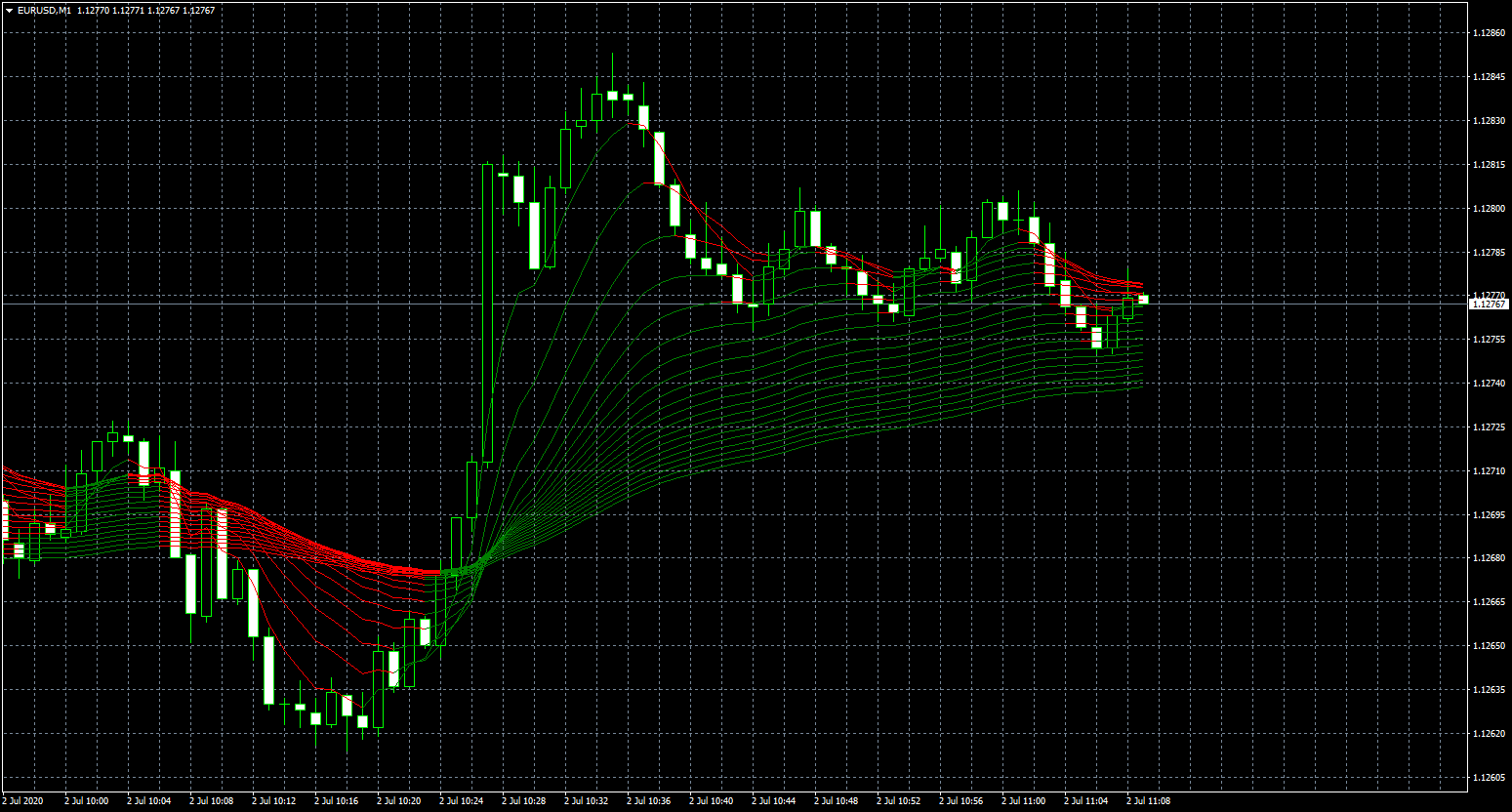Click the 1.12680 price scale label
The image size is (1512, 812).
(x=1488, y=558)
